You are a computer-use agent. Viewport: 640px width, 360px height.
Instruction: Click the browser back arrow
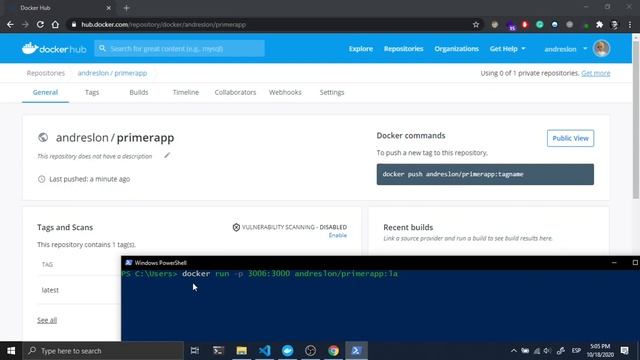(x=10, y=24)
